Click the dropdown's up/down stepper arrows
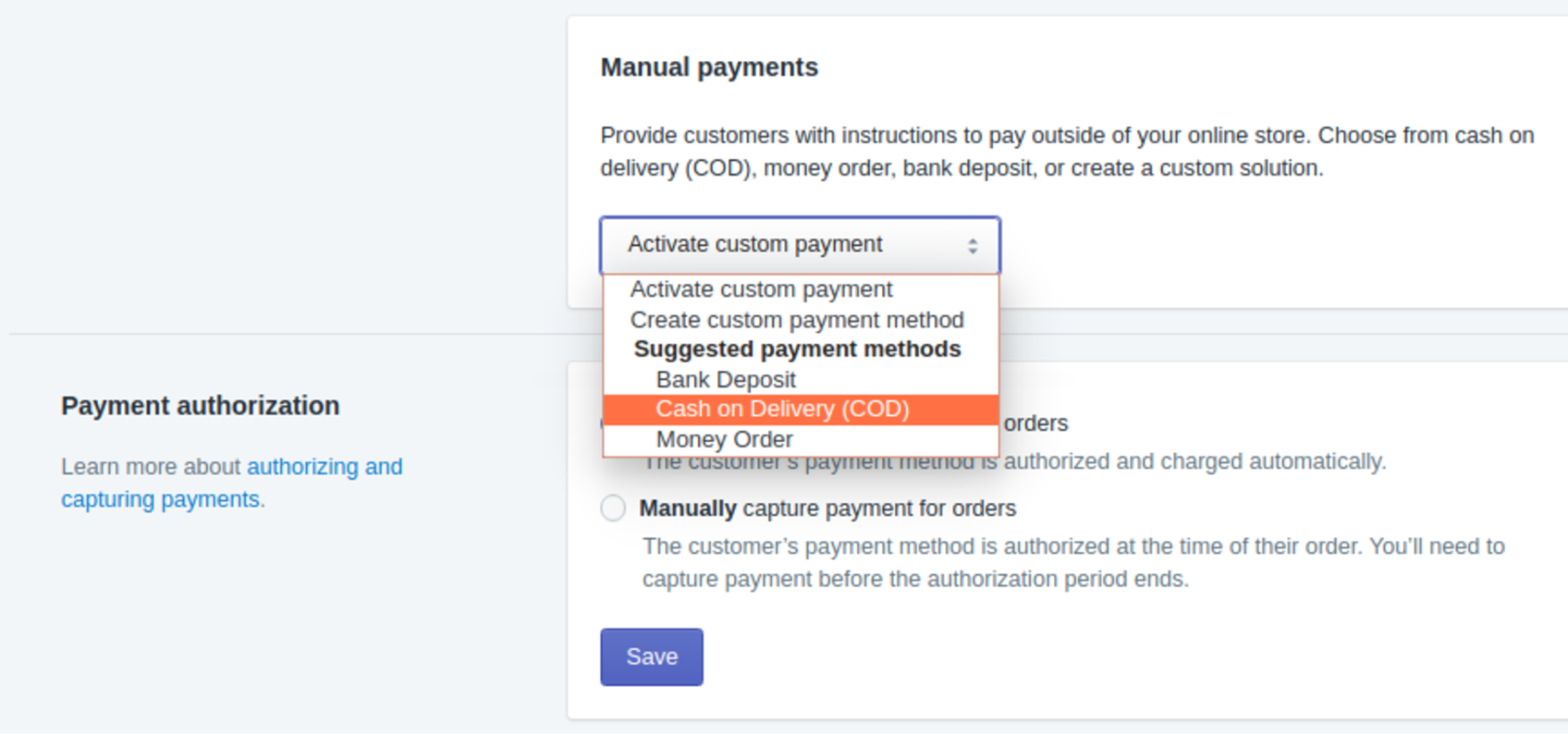The width and height of the screenshot is (1568, 734). (x=974, y=245)
